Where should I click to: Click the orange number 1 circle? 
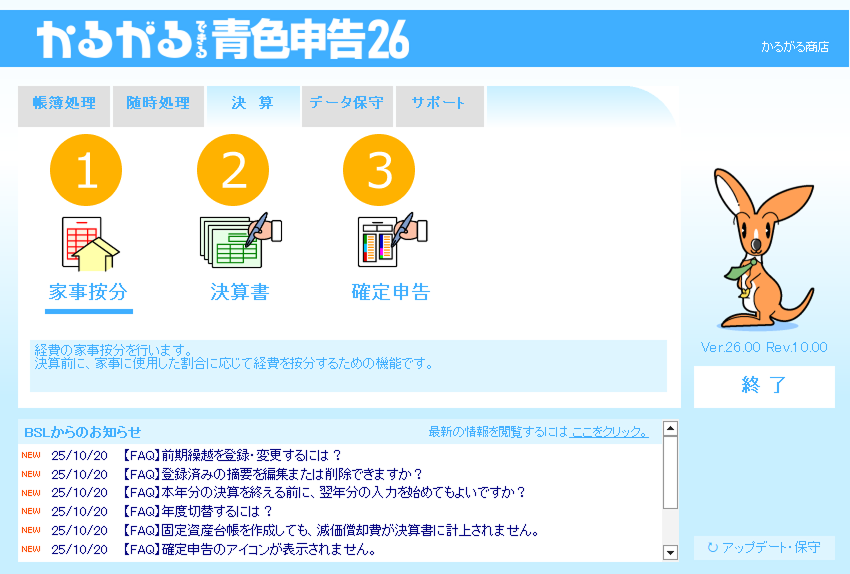pyautogui.click(x=86, y=170)
